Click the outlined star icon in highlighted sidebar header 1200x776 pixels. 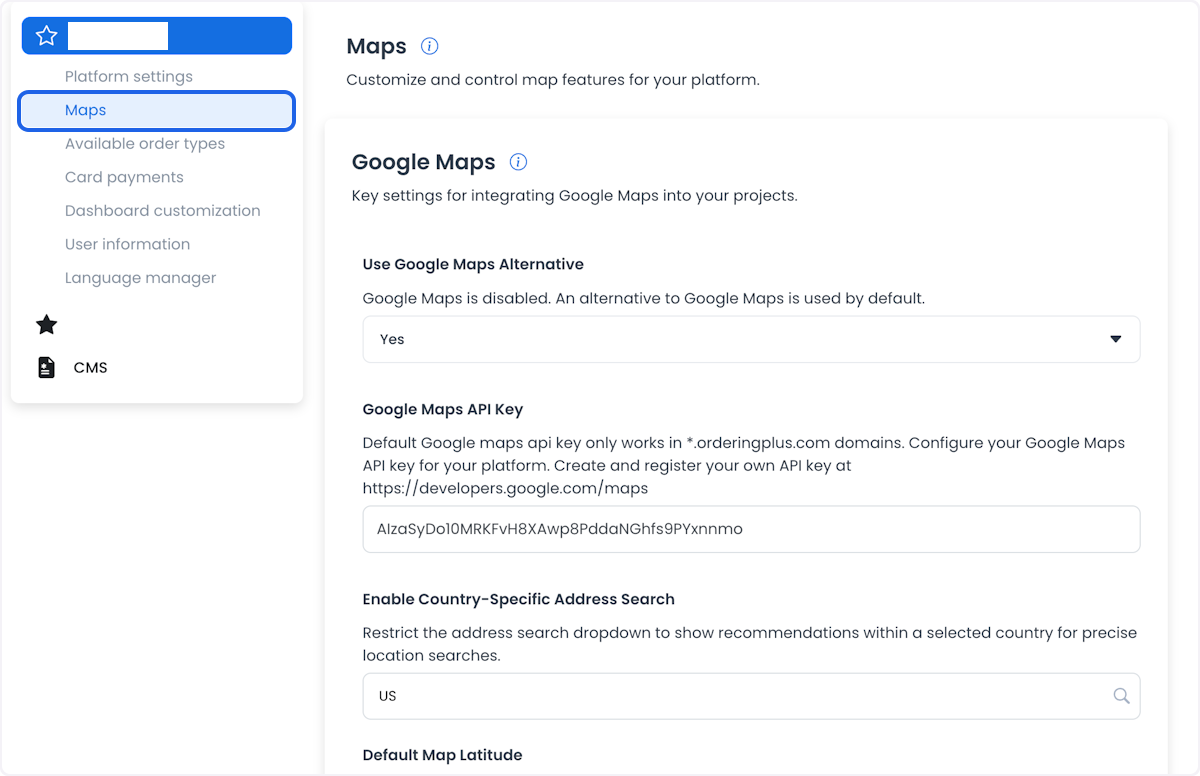click(46, 36)
